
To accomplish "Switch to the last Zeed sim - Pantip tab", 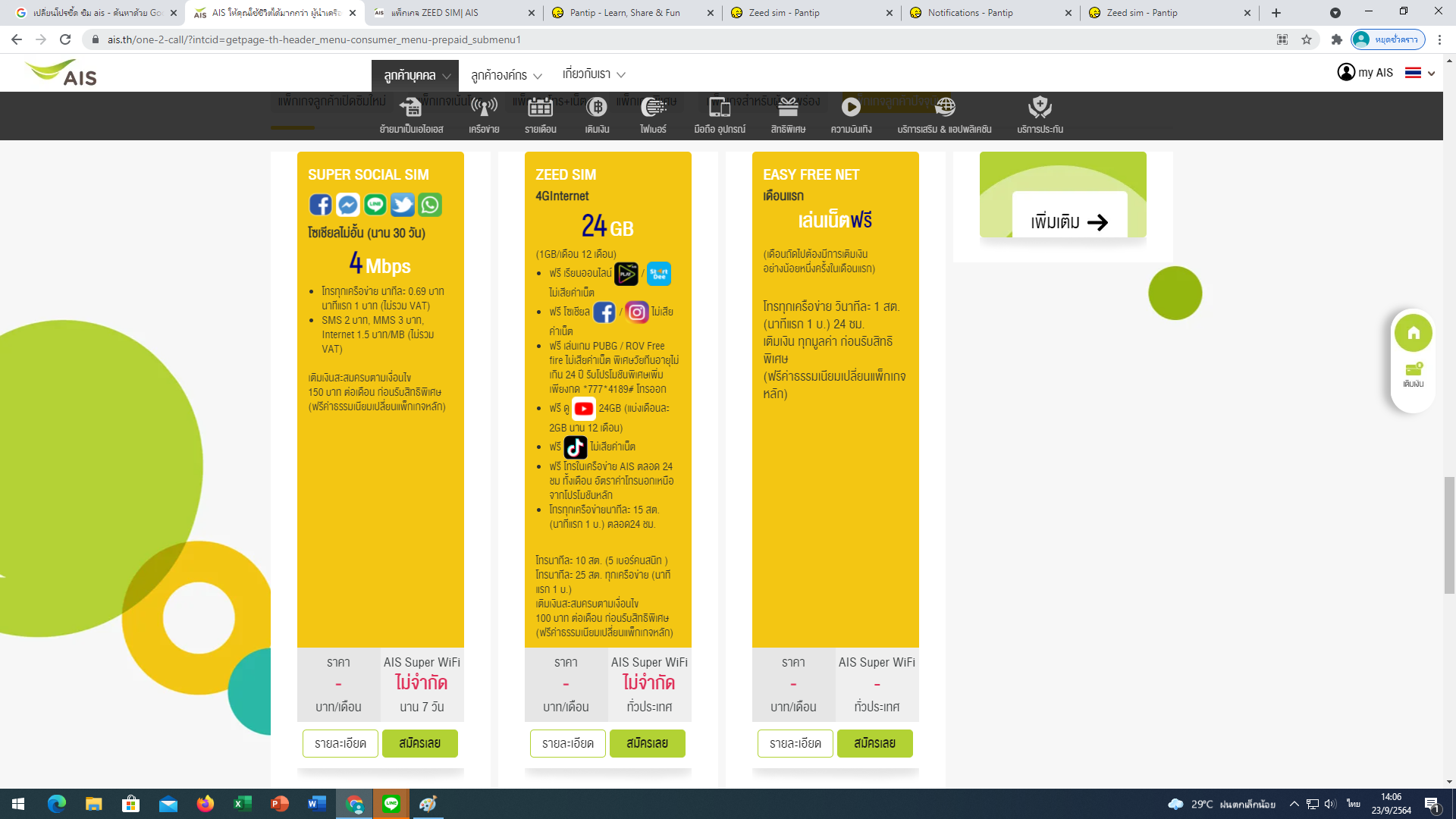I will click(1169, 13).
